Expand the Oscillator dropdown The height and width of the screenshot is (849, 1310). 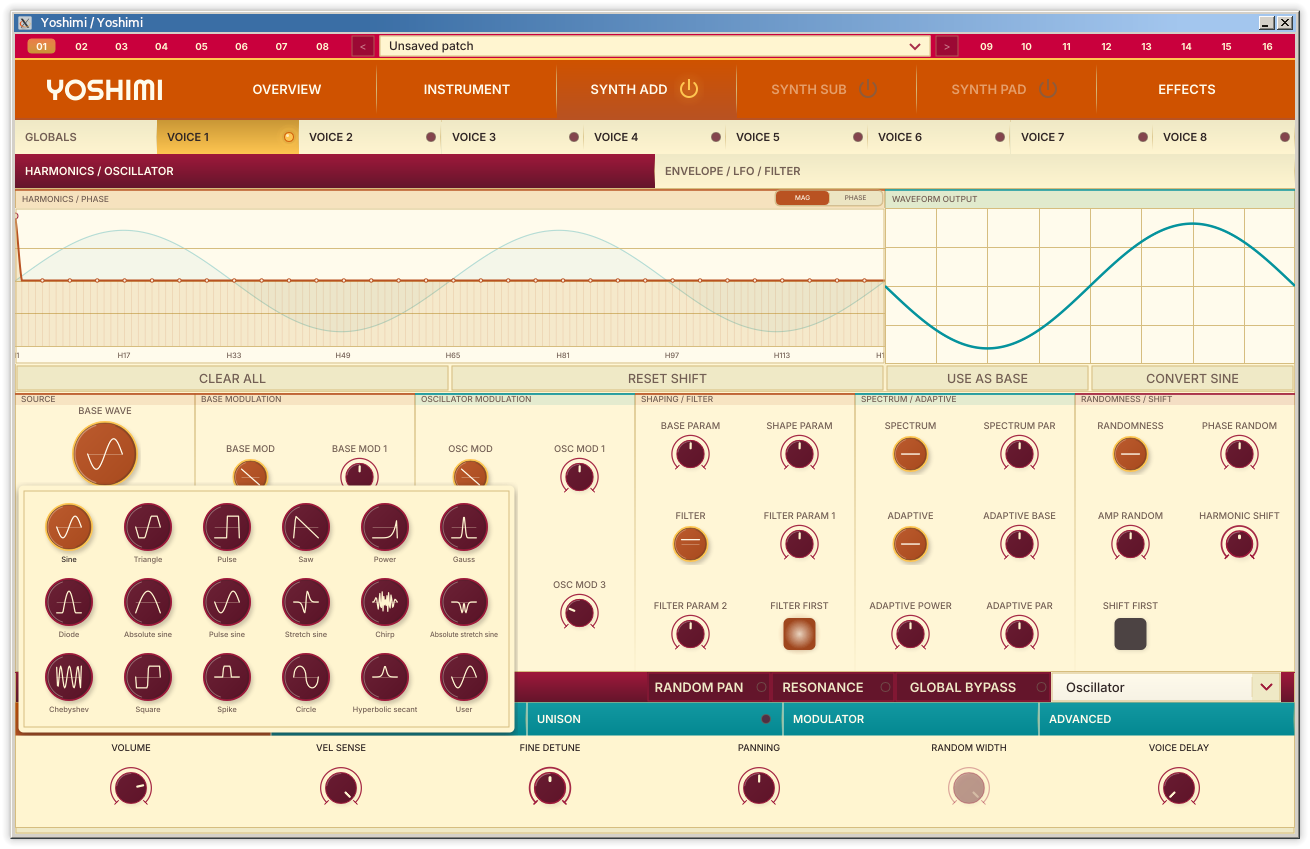click(x=1166, y=687)
